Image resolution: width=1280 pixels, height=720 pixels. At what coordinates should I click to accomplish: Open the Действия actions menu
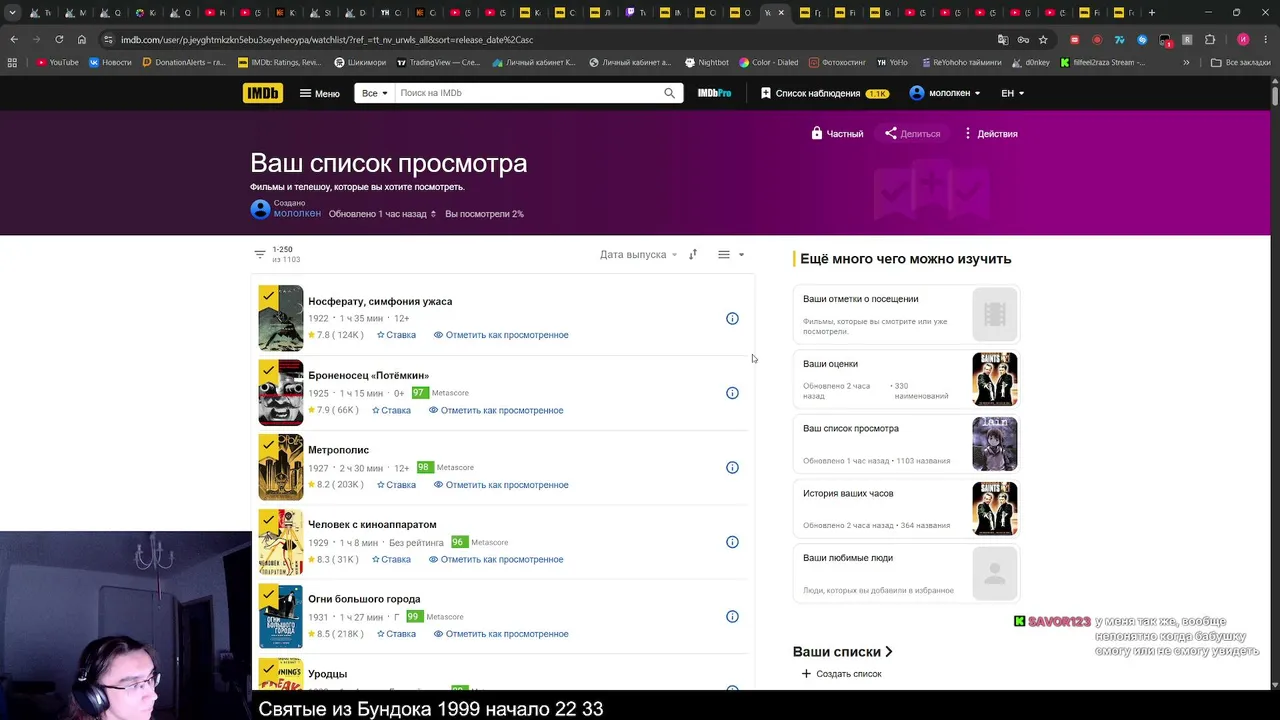tap(990, 134)
